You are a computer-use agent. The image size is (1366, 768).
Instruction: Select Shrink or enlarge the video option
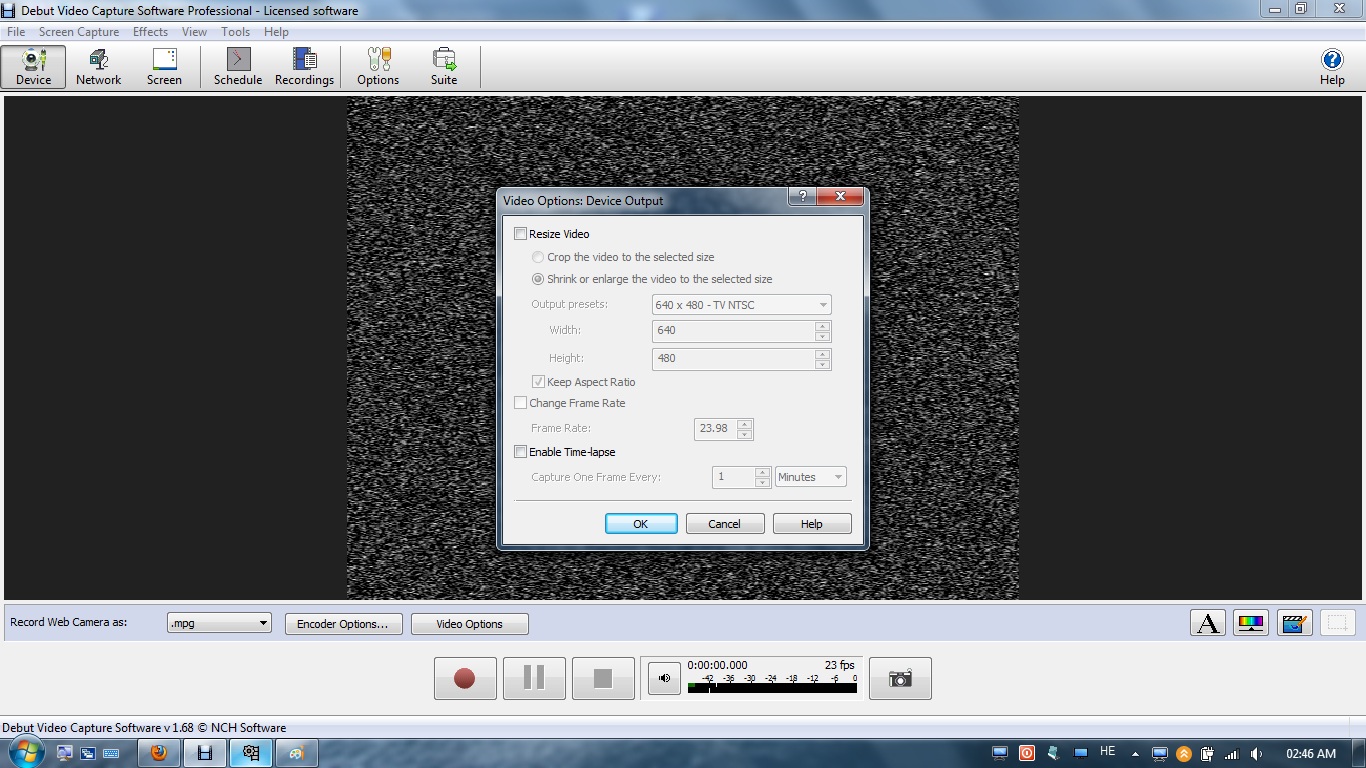tap(538, 279)
